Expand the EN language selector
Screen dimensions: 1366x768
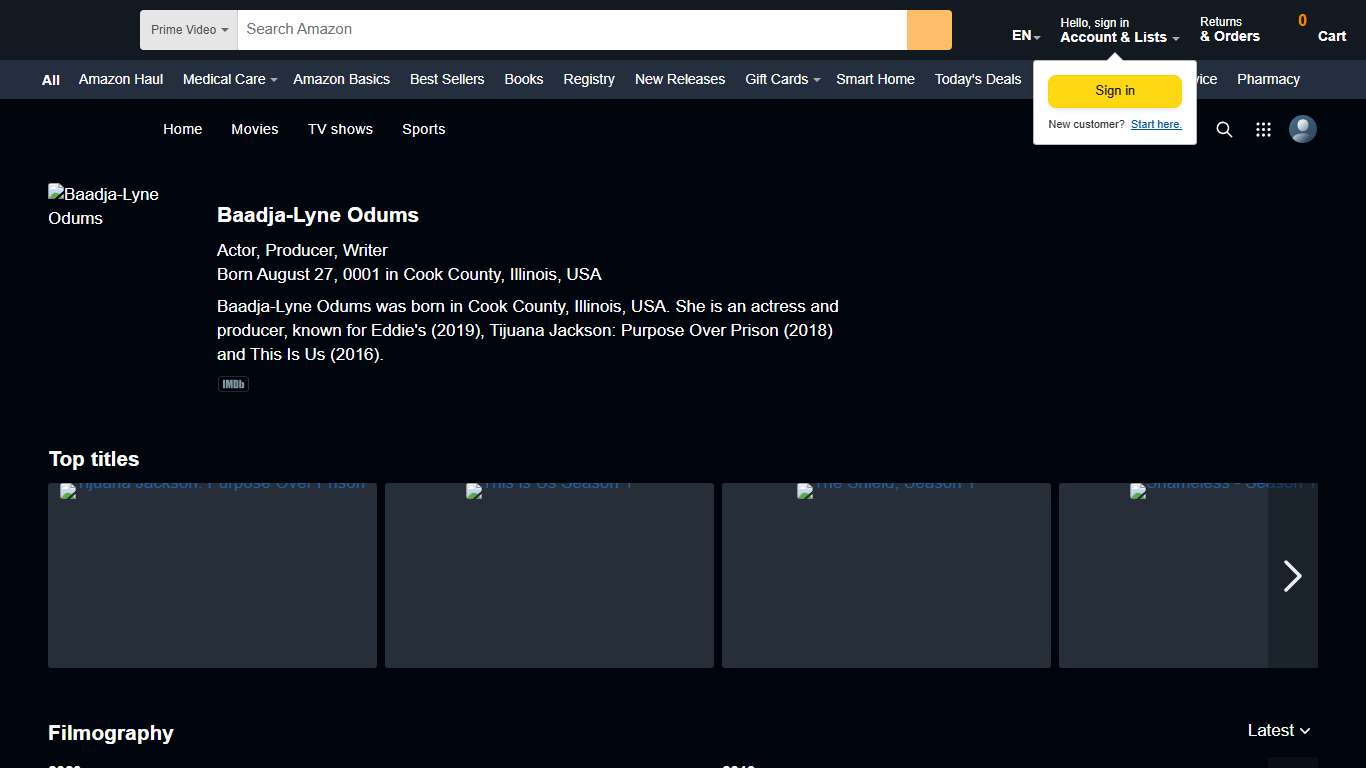click(1026, 36)
